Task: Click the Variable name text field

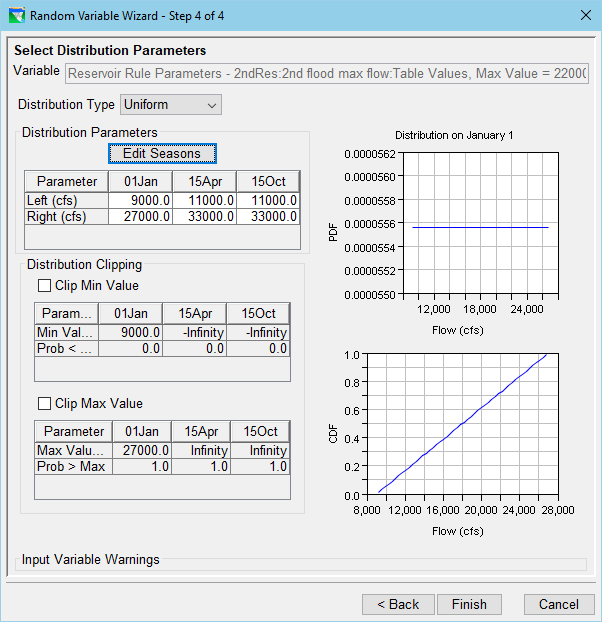Action: tap(327, 74)
